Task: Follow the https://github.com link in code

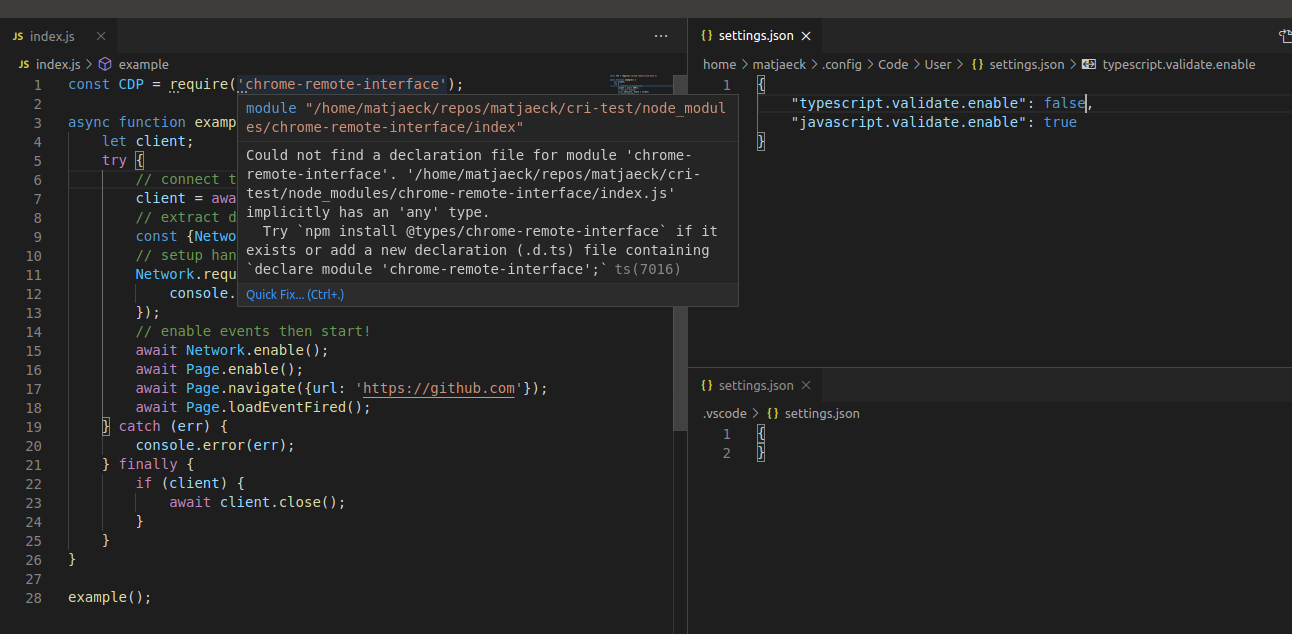Action: pyautogui.click(x=439, y=388)
